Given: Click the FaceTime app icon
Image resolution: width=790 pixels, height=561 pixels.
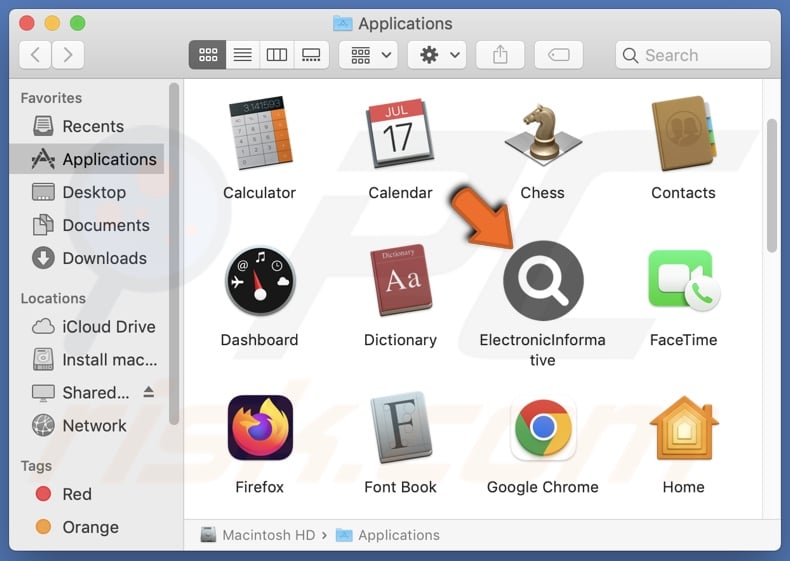Looking at the screenshot, I should [684, 281].
